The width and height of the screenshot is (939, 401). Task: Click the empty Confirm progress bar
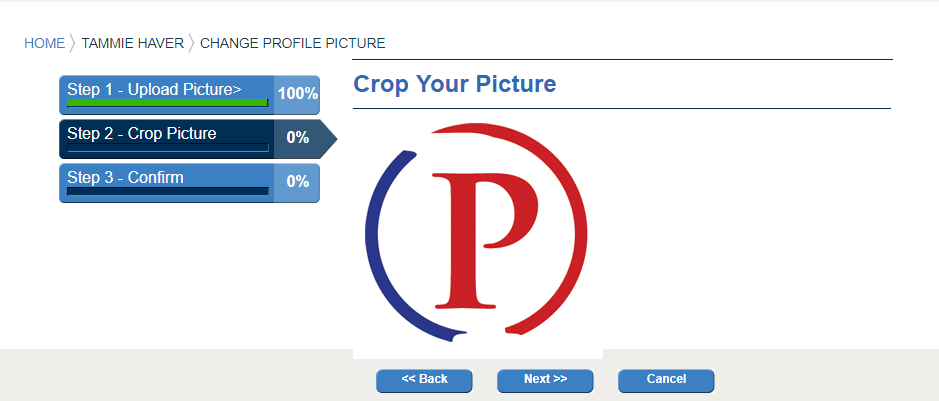point(167,191)
